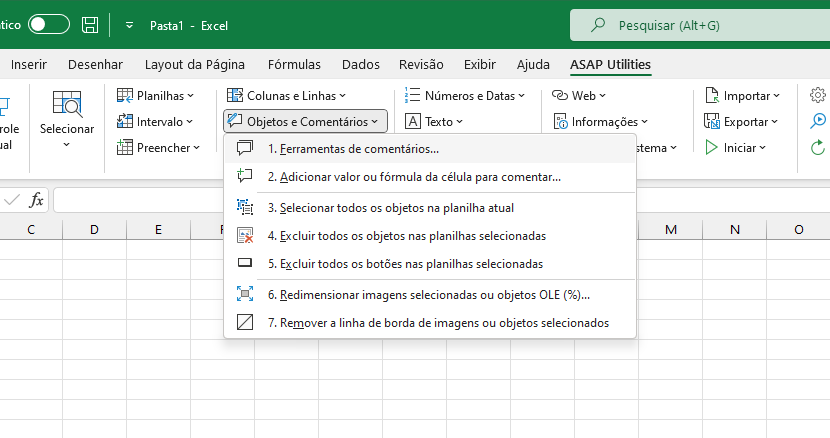Select the ASAP Utilities tab
830x438 pixels.
tap(610, 65)
